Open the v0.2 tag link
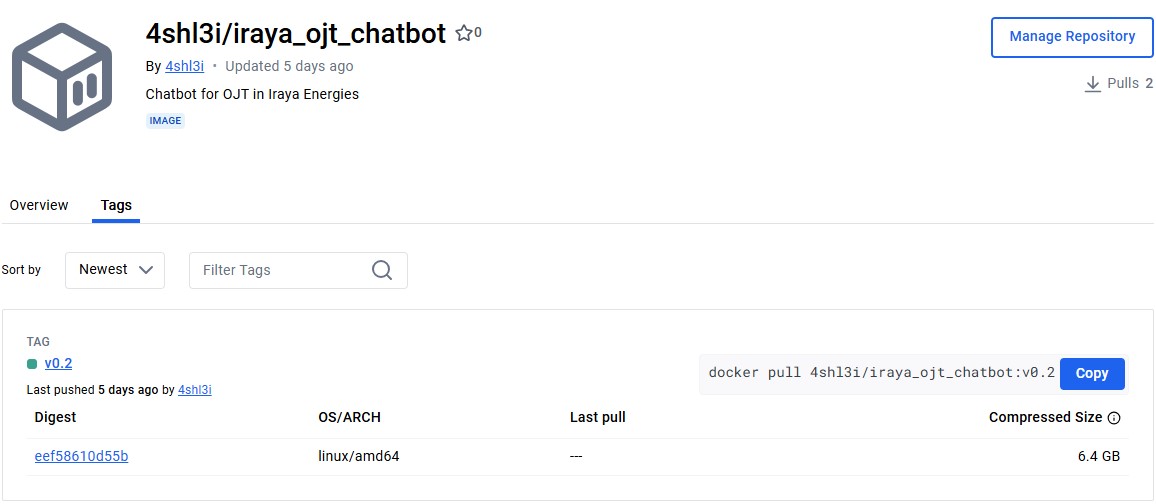1156x504 pixels. (x=58, y=364)
